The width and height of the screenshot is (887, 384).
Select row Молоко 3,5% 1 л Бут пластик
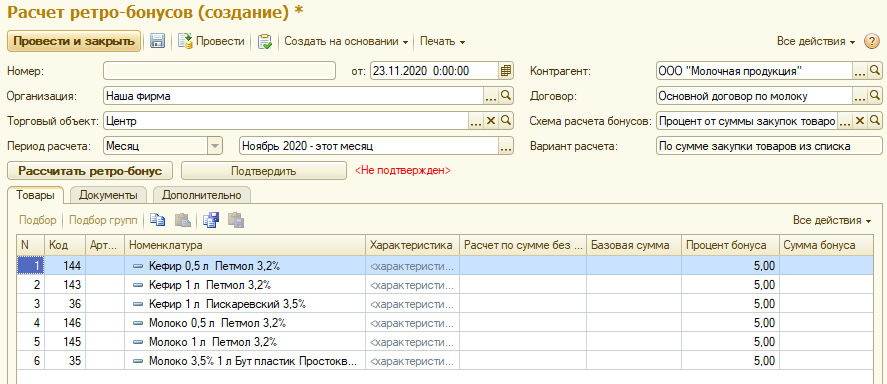[x=445, y=361]
